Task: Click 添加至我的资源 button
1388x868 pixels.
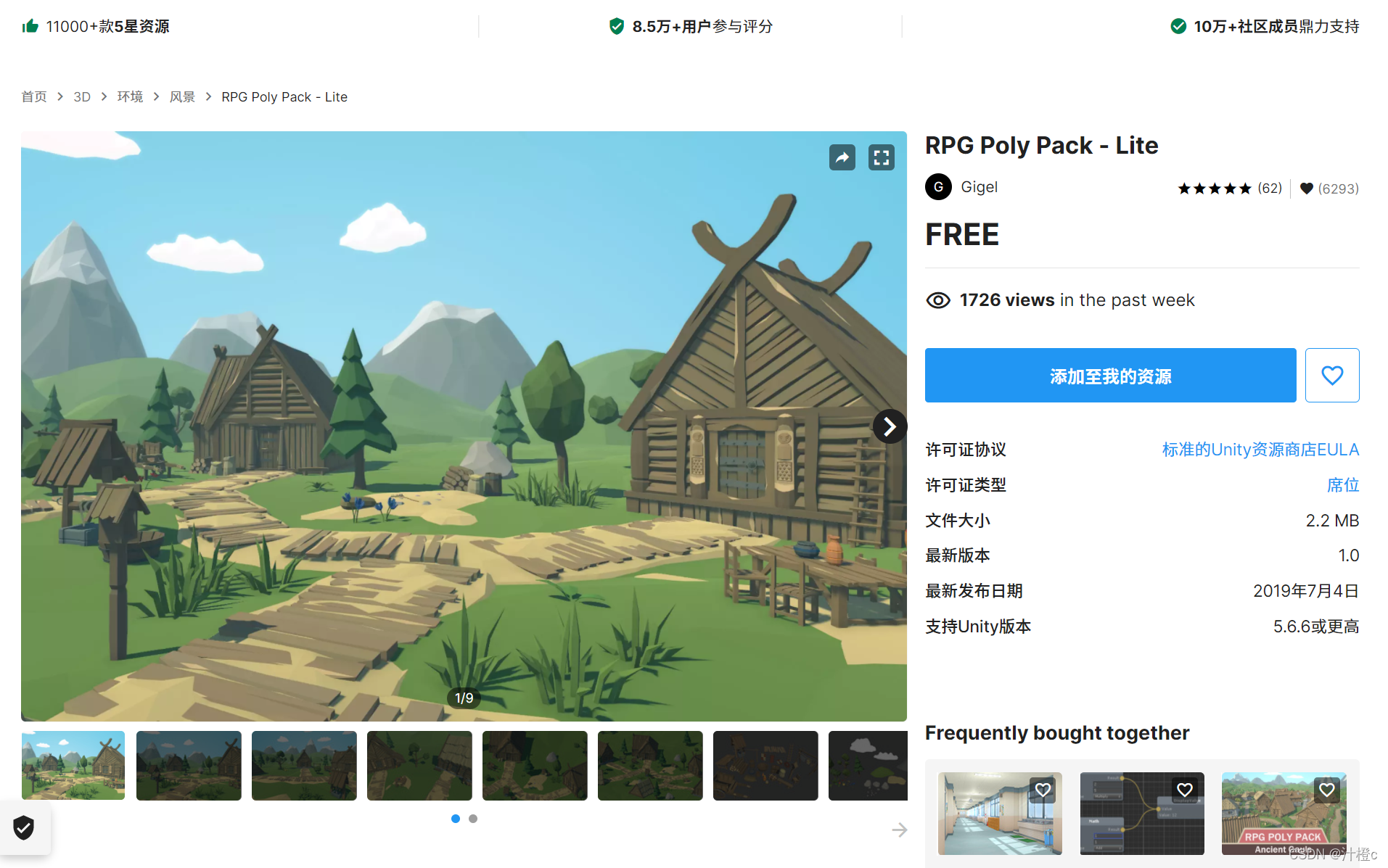Action: click(x=1110, y=375)
